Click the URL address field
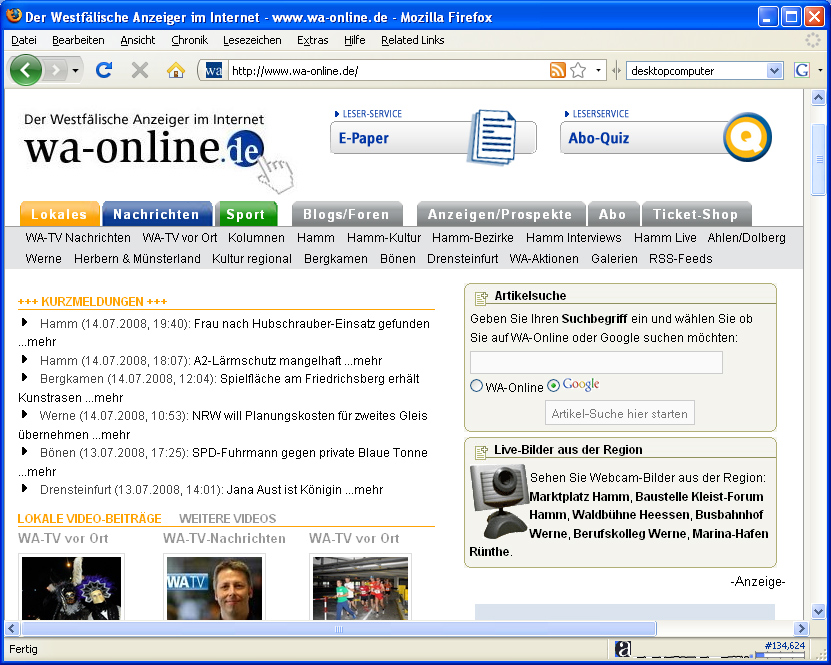This screenshot has width=831, height=665. point(390,70)
